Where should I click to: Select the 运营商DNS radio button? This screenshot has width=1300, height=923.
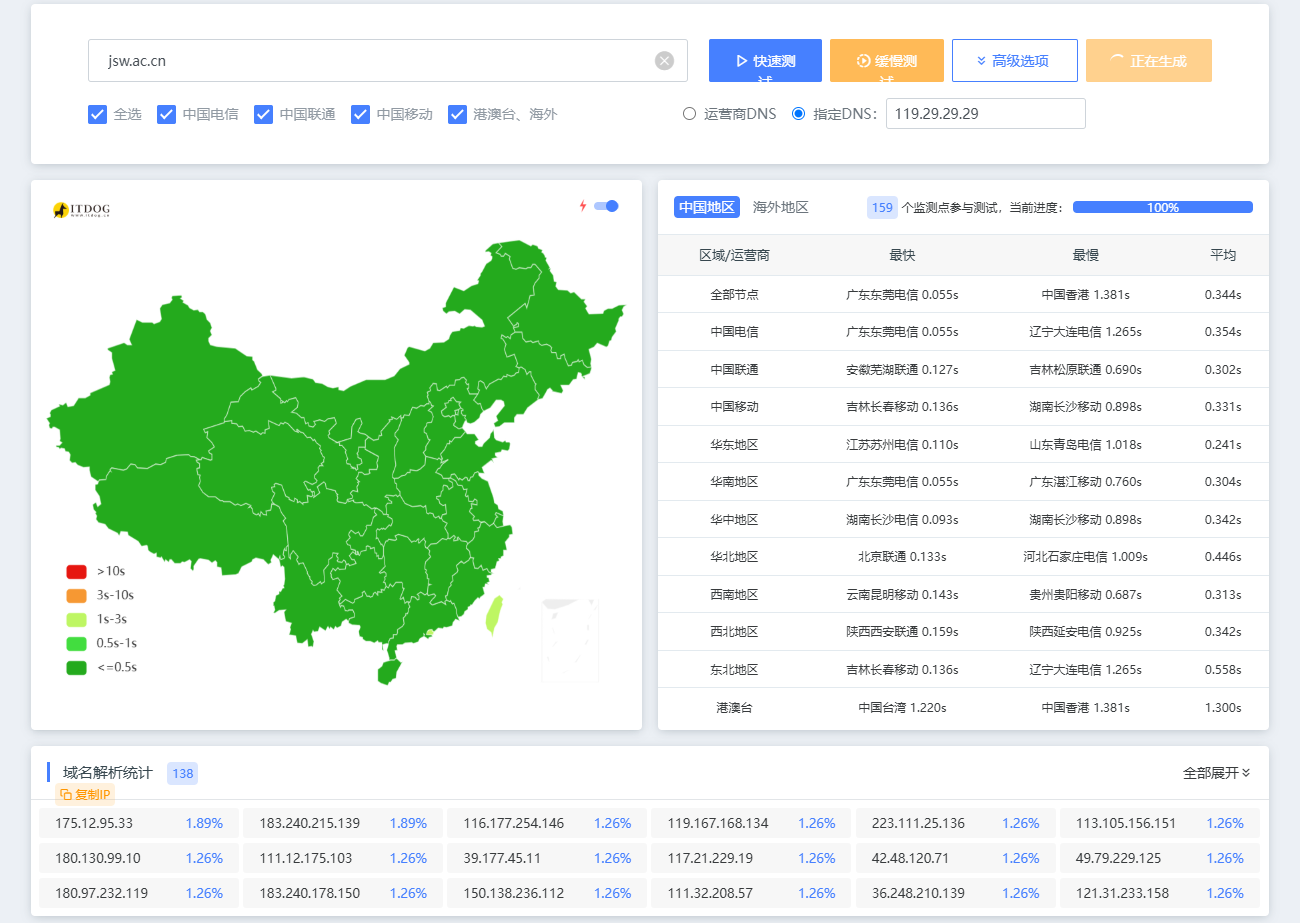coord(688,113)
